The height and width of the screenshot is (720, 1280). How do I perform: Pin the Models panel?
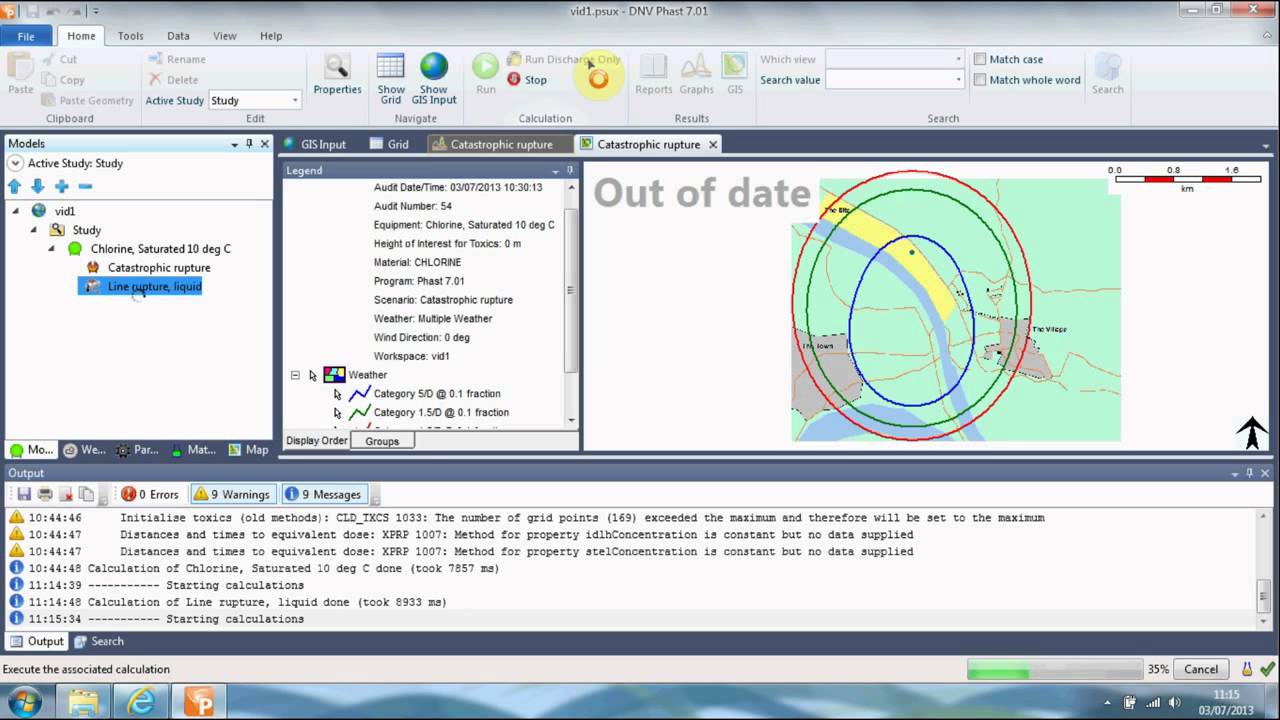click(249, 144)
